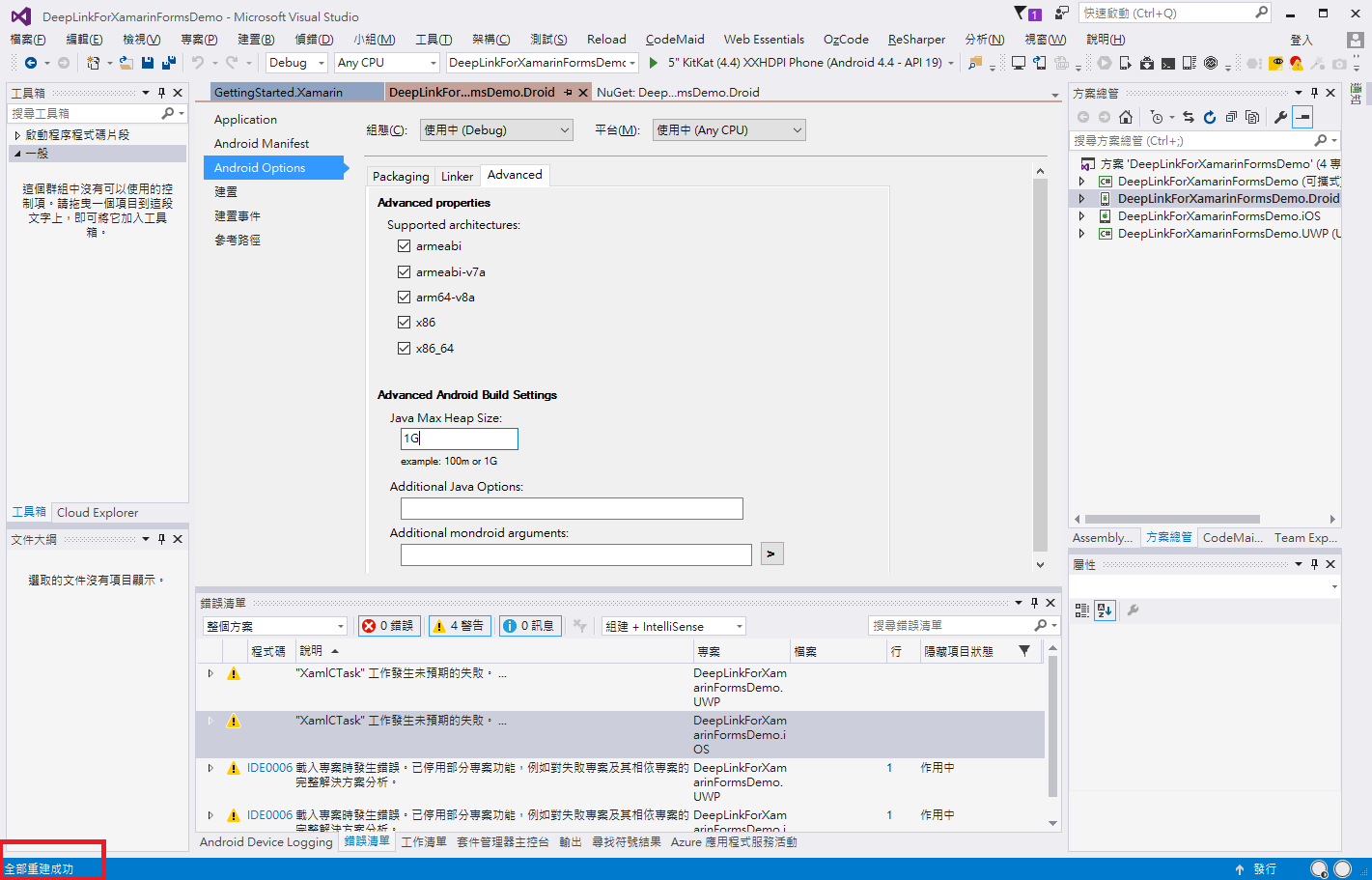Toggle the 0 錯誤 errors filter

coord(388,626)
